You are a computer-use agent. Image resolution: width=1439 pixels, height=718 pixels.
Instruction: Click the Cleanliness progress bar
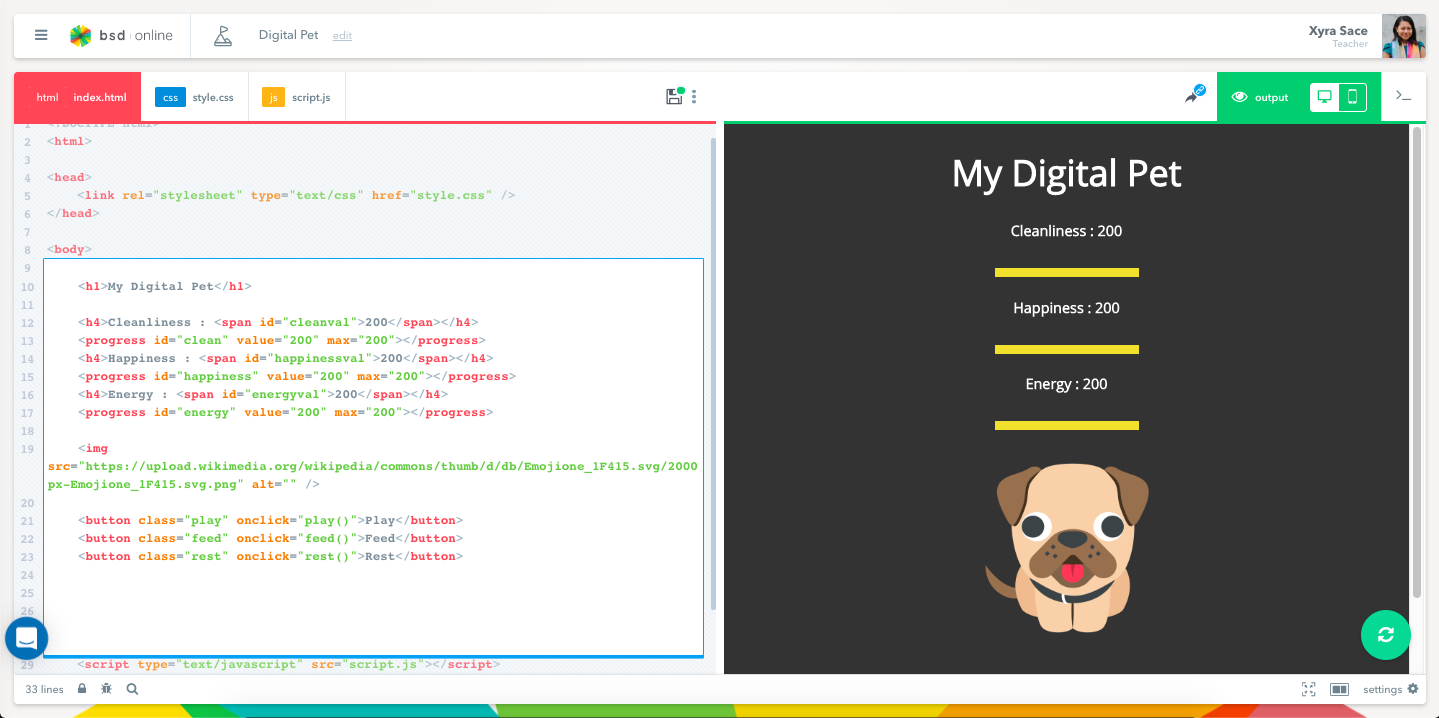point(1066,272)
